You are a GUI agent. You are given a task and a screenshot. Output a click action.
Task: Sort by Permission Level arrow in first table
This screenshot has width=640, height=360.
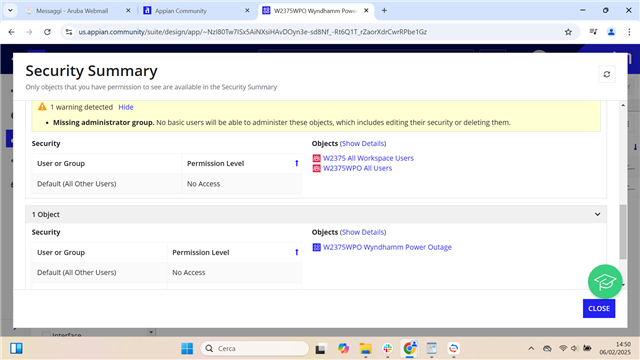coord(297,163)
